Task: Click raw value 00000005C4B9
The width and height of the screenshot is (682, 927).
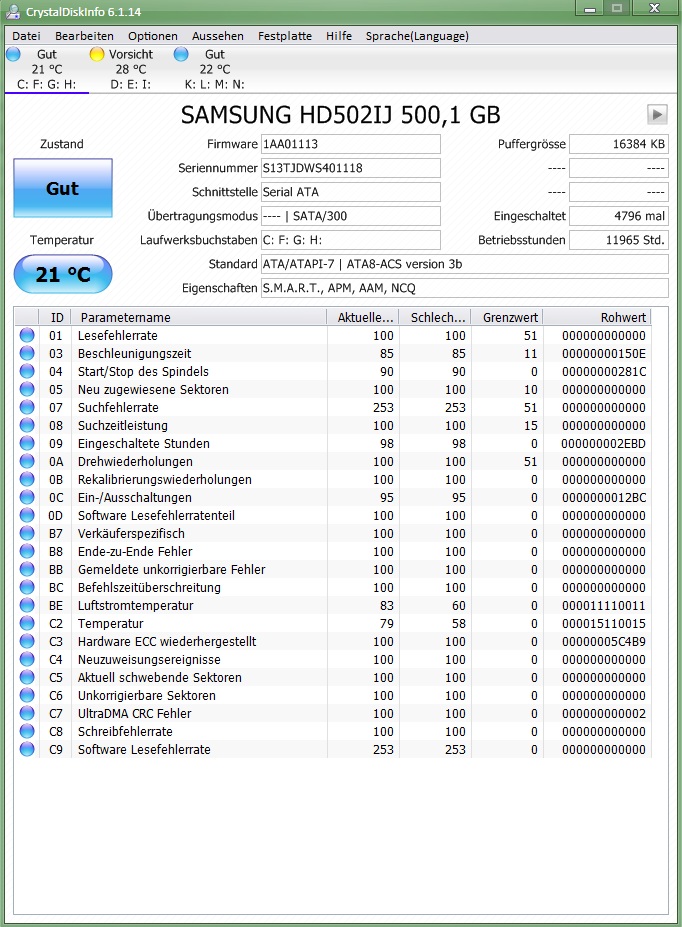Action: point(603,641)
